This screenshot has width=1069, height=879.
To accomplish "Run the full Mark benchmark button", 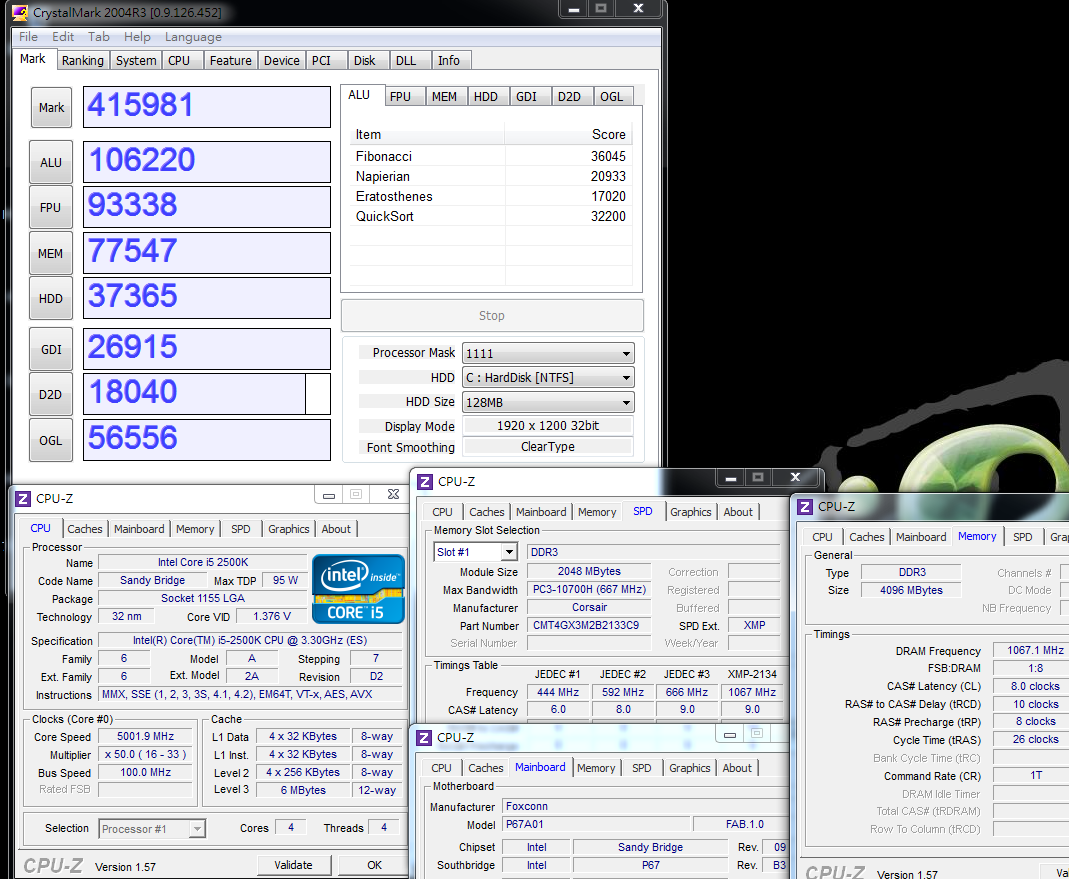I will [x=51, y=108].
